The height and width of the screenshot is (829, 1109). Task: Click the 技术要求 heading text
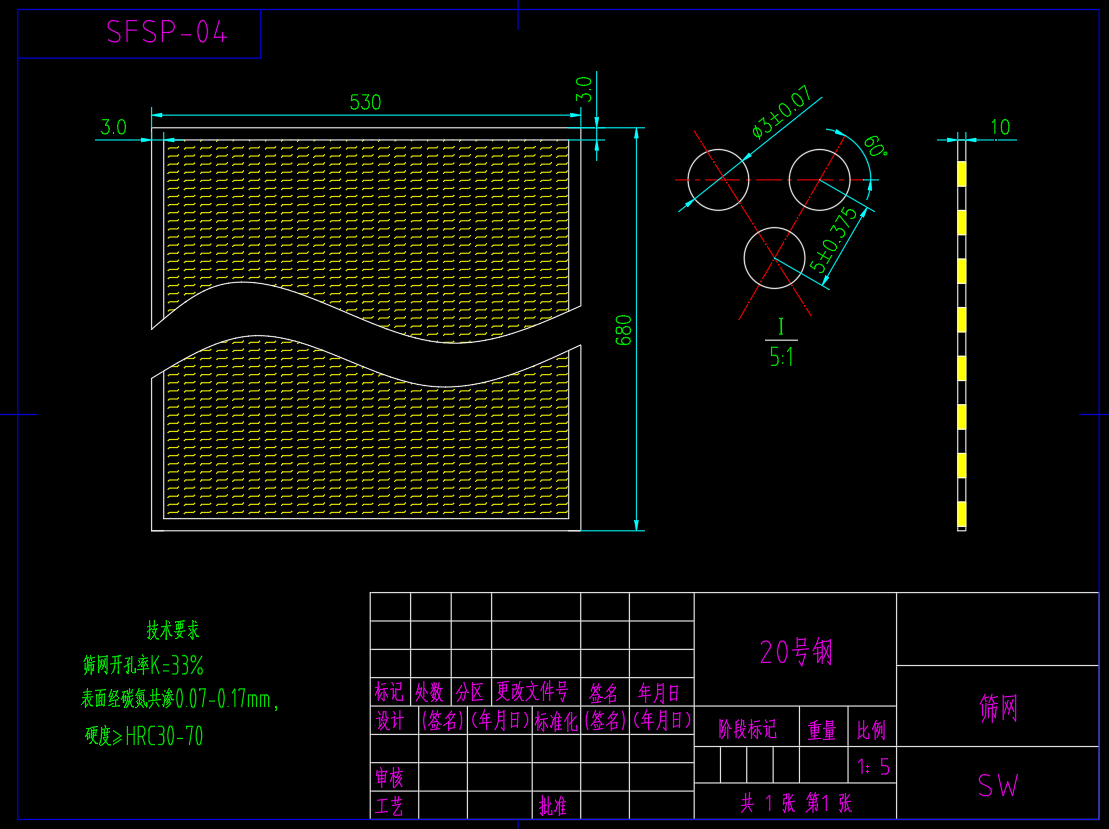[x=173, y=630]
